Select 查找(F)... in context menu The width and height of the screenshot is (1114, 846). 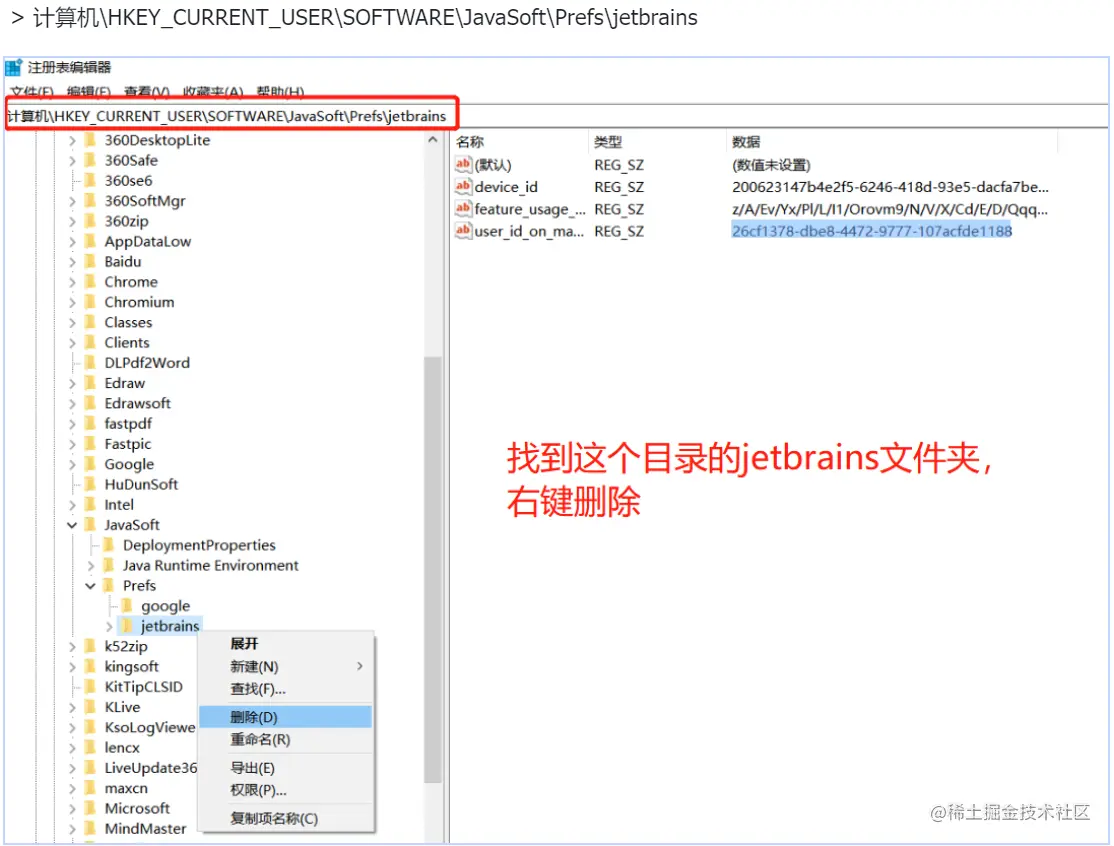pos(285,688)
